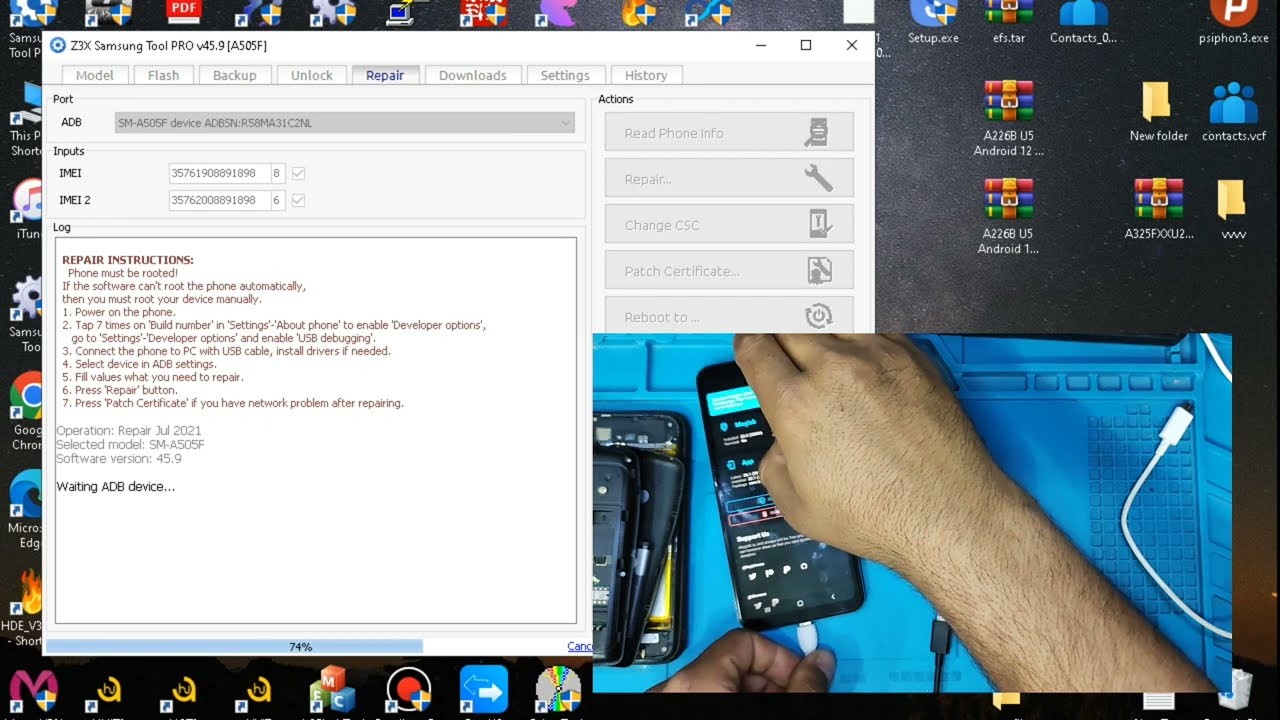Select the A226B U5 Android 12 archive
The width and height of the screenshot is (1280, 720).
(x=1008, y=118)
